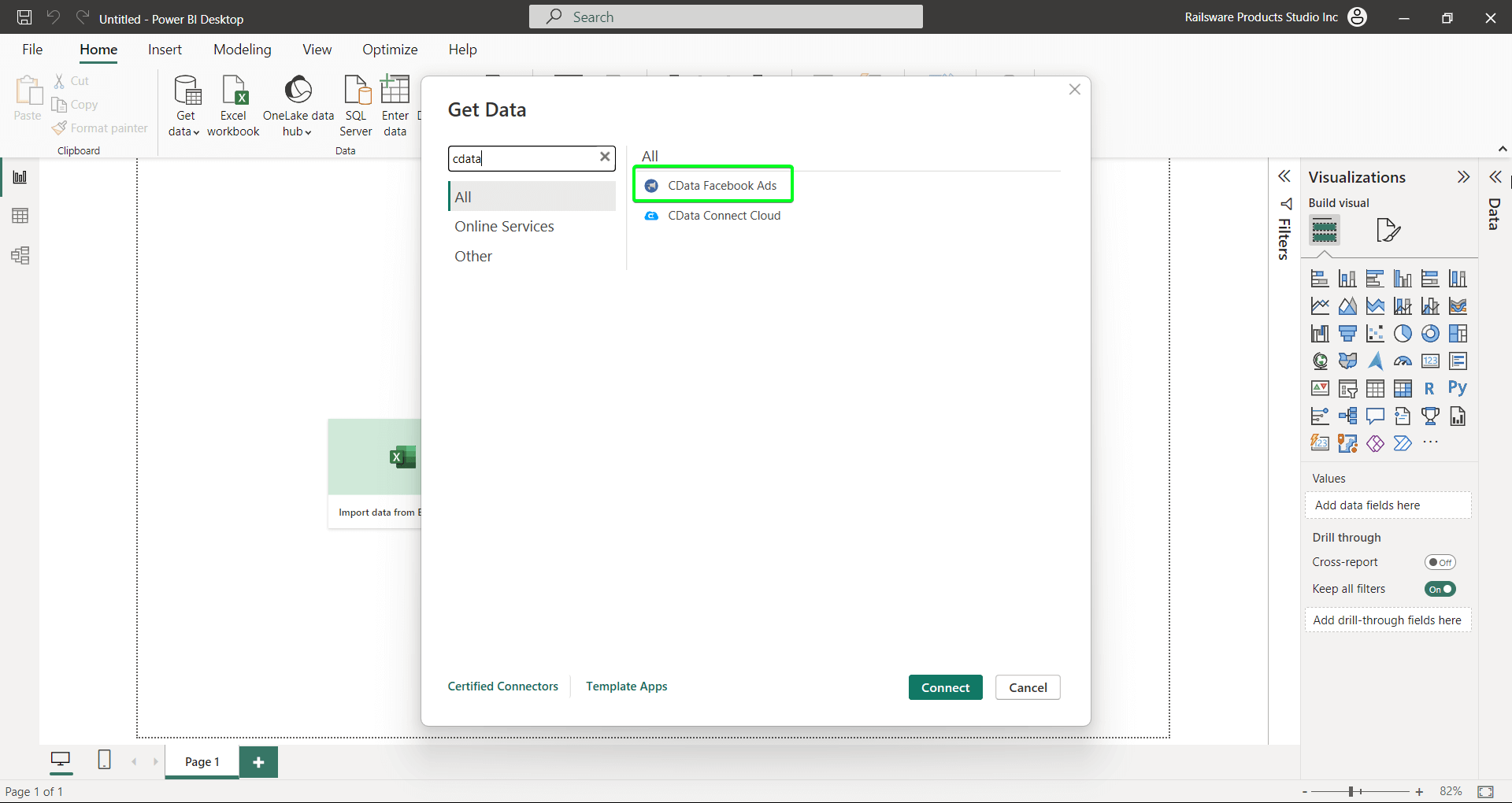Select the KPI visual
Screen dimensions: 1512x803
pos(1320,389)
